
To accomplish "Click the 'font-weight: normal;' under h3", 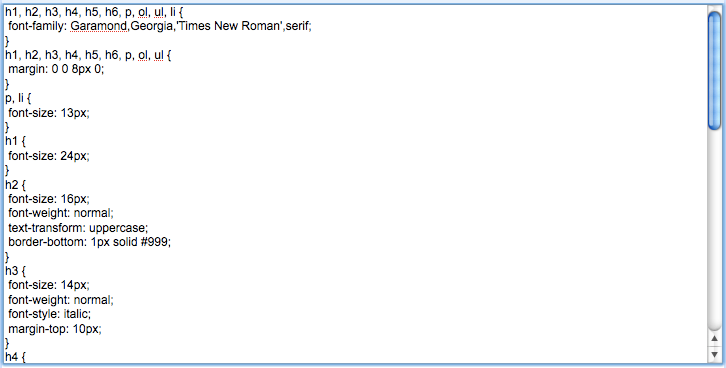I will pyautogui.click(x=61, y=299).
